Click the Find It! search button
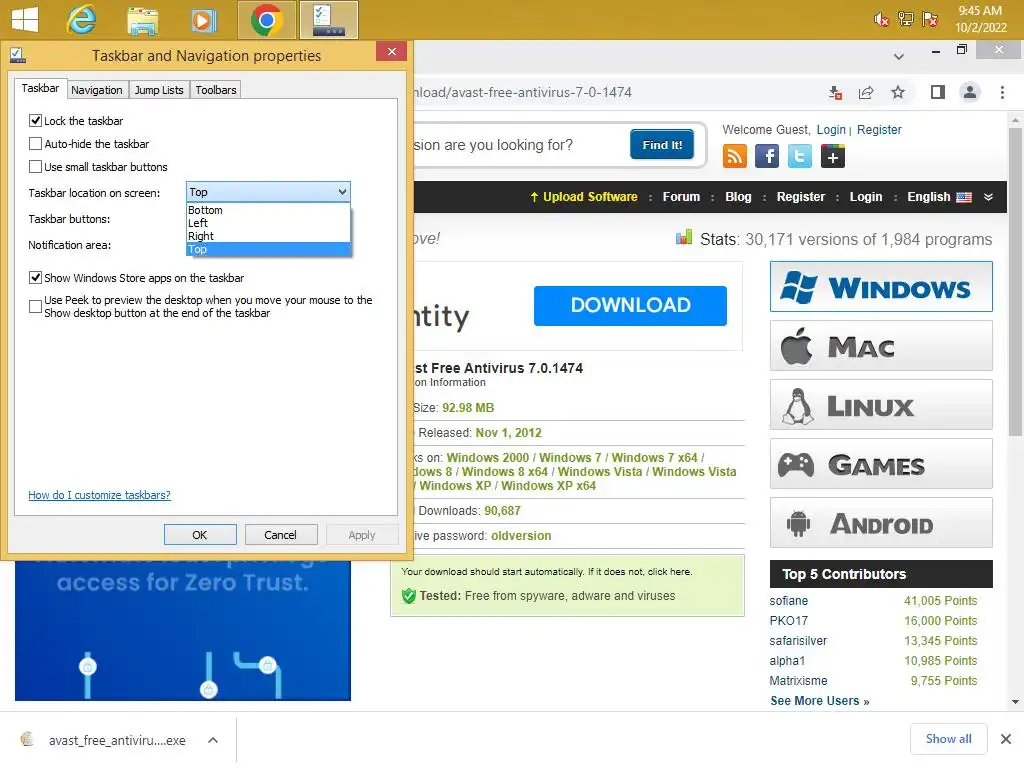This screenshot has height=768, width=1024. [x=662, y=145]
